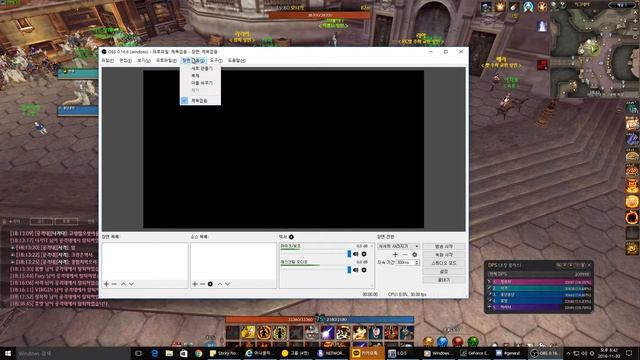Adjust the transition duration stepper arrows
This screenshot has width=640, height=360.
tap(417, 262)
